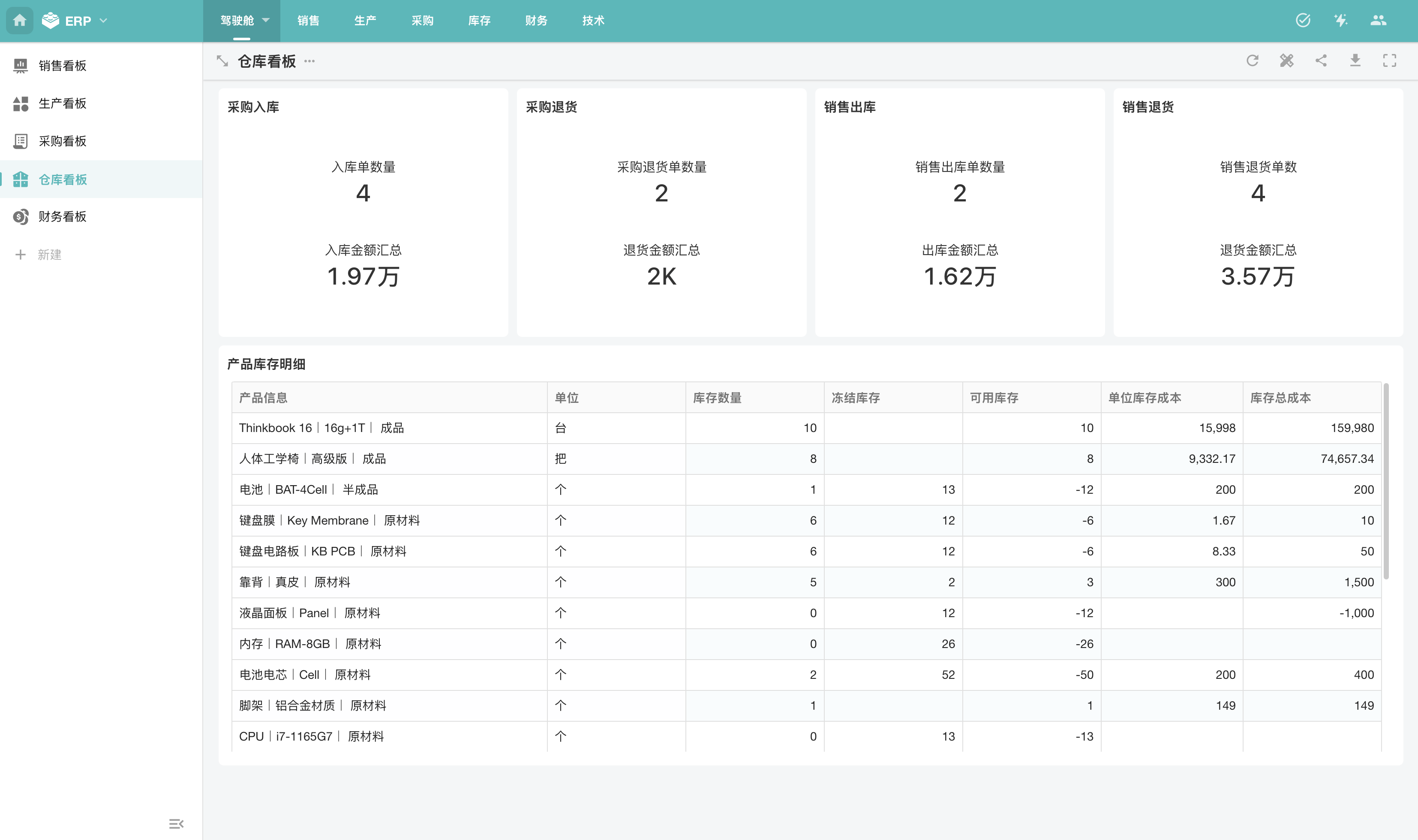The height and width of the screenshot is (840, 1418).
Task: Click the home icon in top bar
Action: pyautogui.click(x=20, y=21)
